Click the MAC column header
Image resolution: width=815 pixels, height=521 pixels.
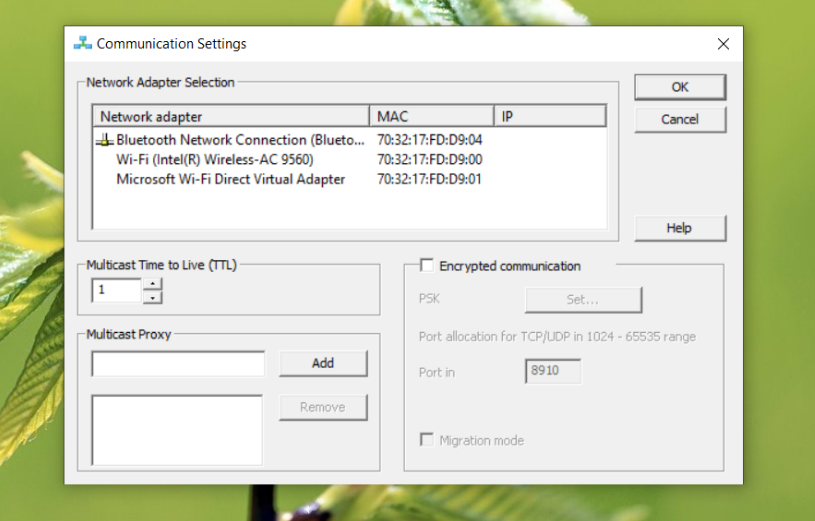[x=431, y=116]
